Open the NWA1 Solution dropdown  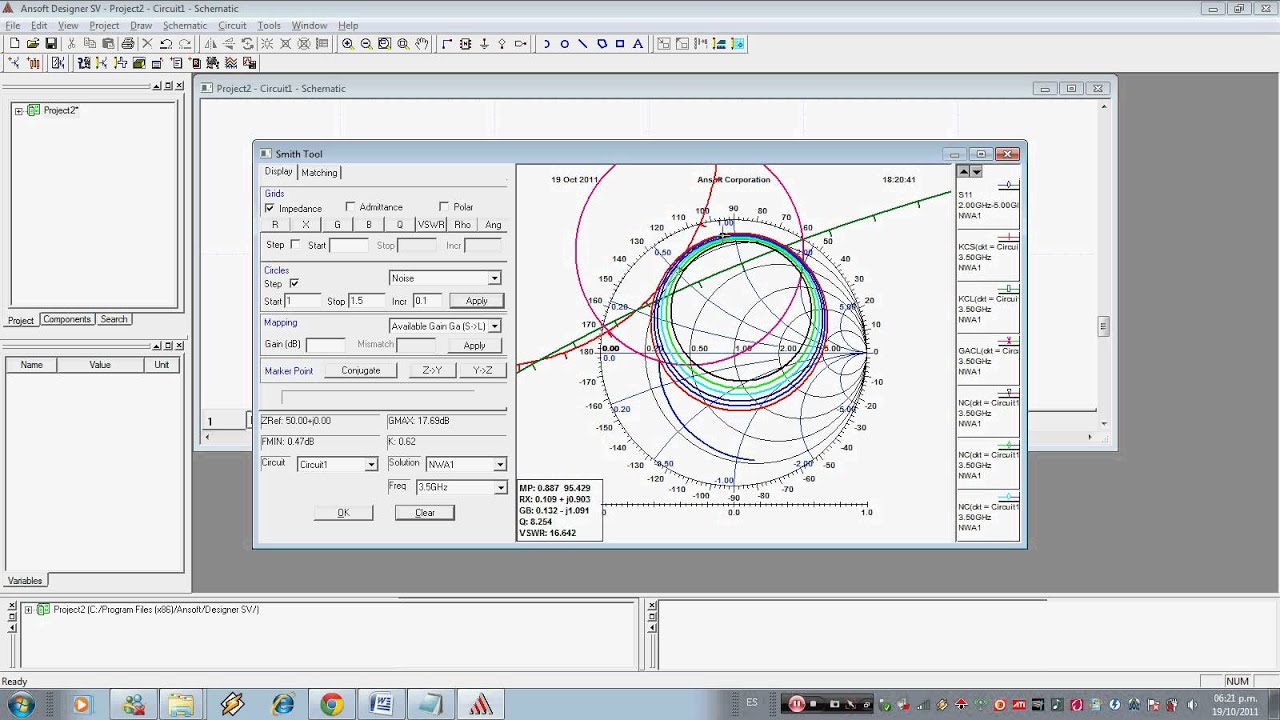[x=500, y=465]
